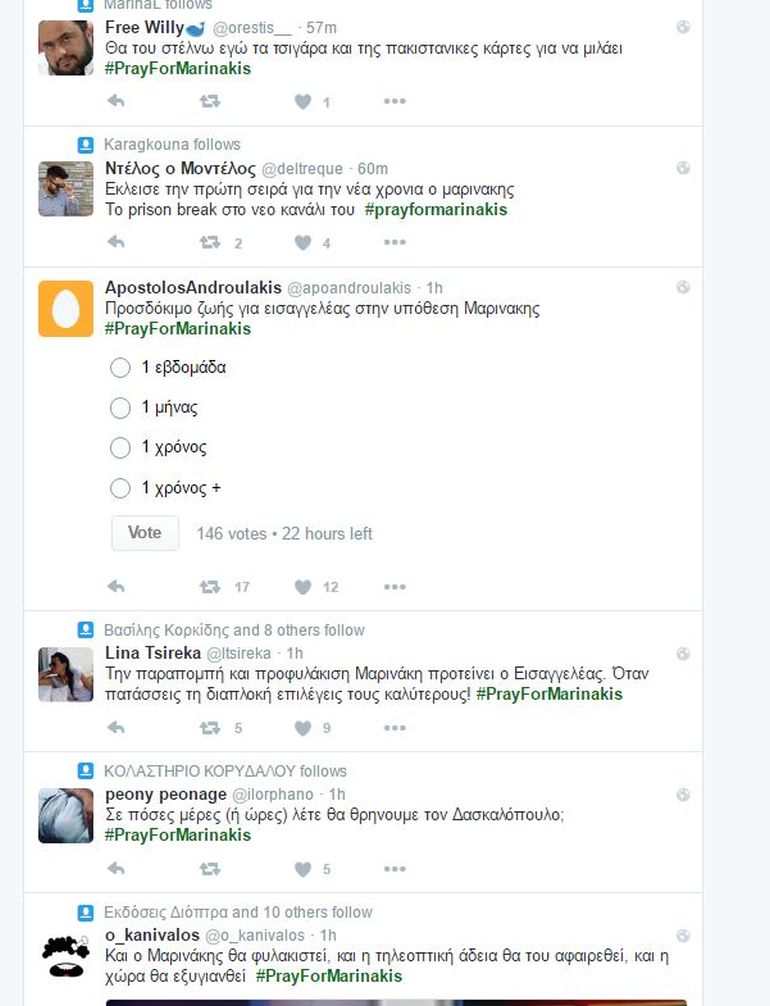
Task: Click the globe icon on Lina Tsireka's tweet
Action: coord(683,654)
